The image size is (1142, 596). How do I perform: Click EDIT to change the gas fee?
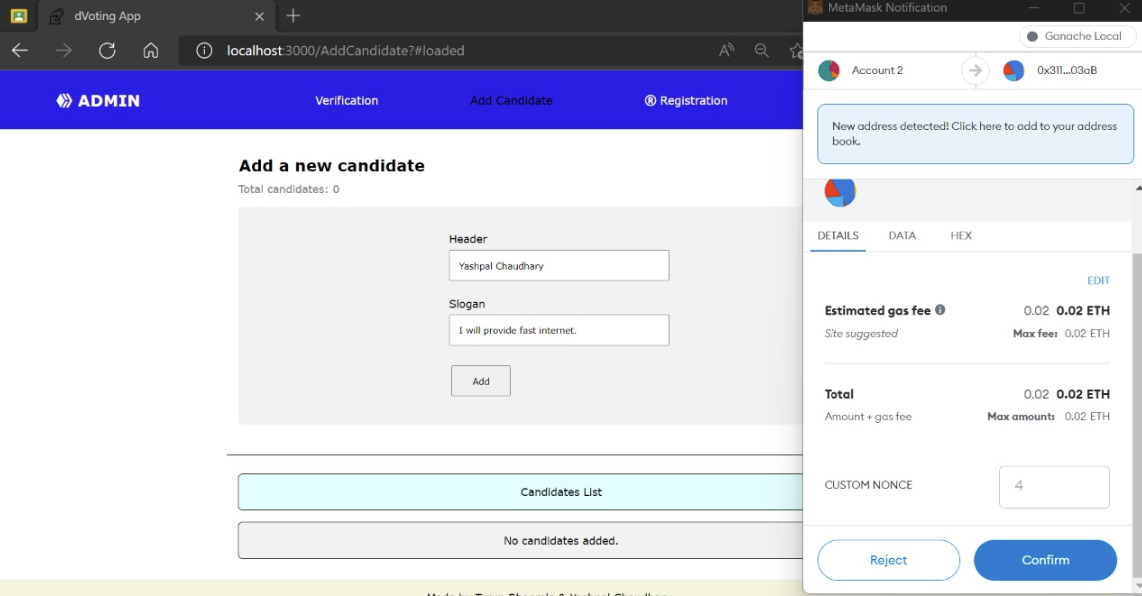[x=1098, y=280]
